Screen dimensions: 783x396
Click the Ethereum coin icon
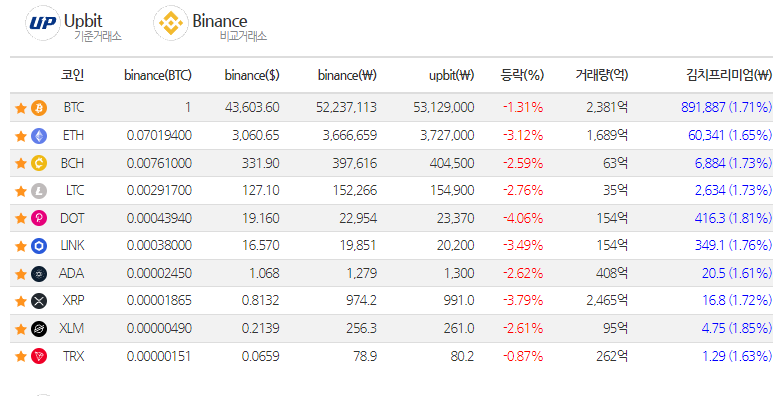(39, 136)
